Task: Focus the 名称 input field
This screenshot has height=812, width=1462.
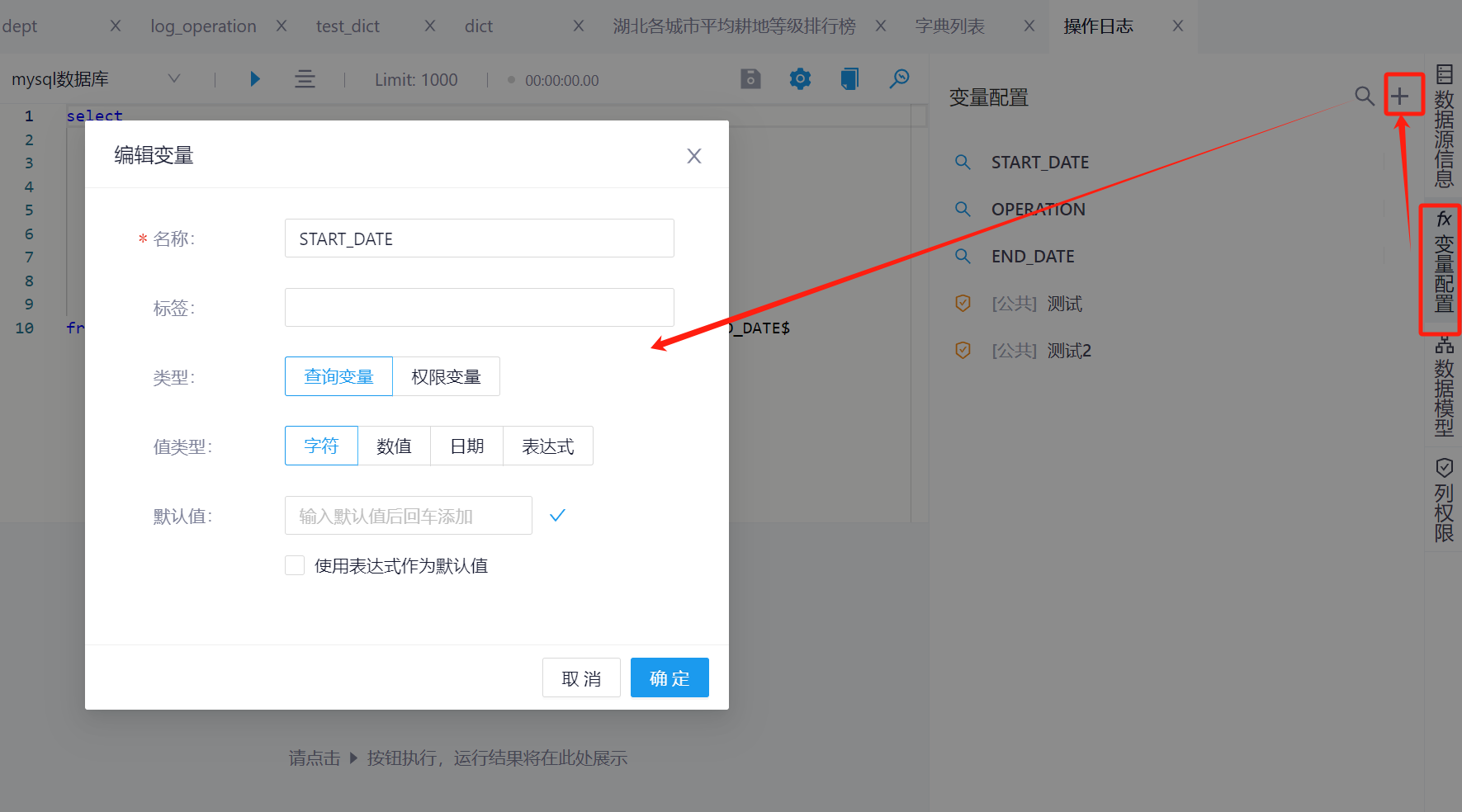Action: click(x=480, y=238)
